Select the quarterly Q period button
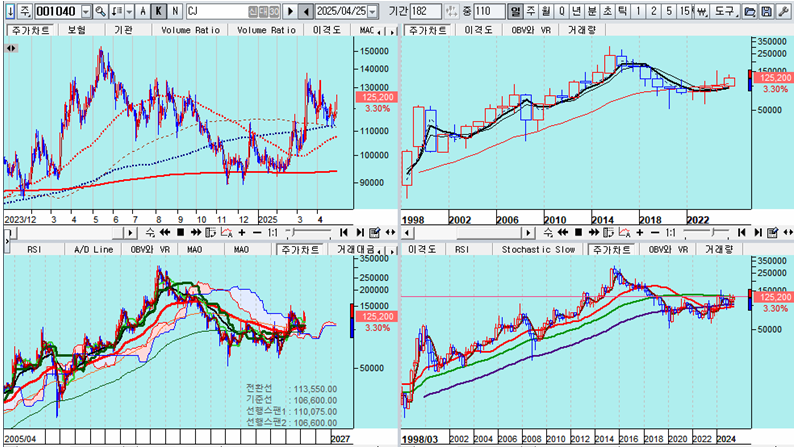 561,11
